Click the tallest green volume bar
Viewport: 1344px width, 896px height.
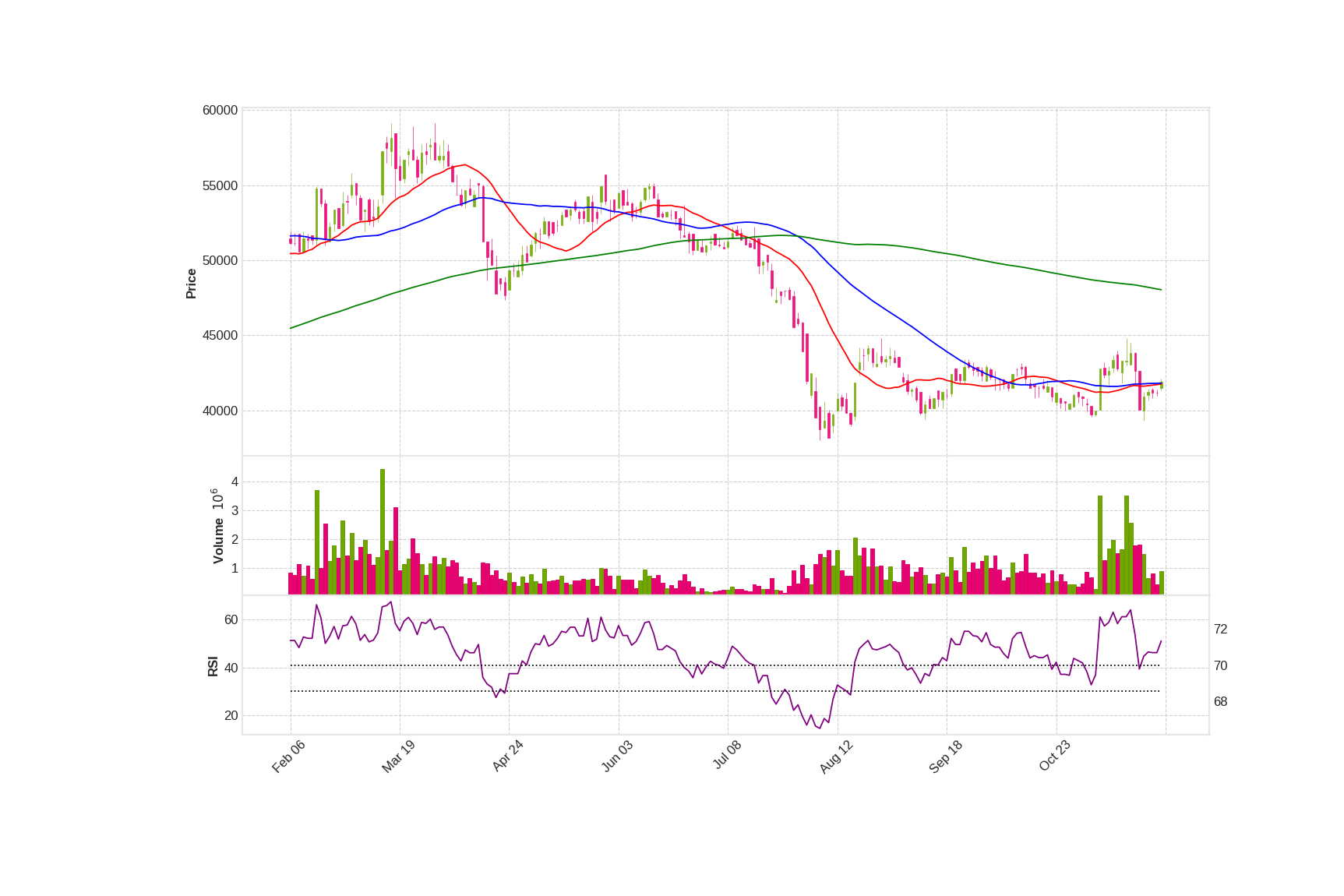[383, 531]
